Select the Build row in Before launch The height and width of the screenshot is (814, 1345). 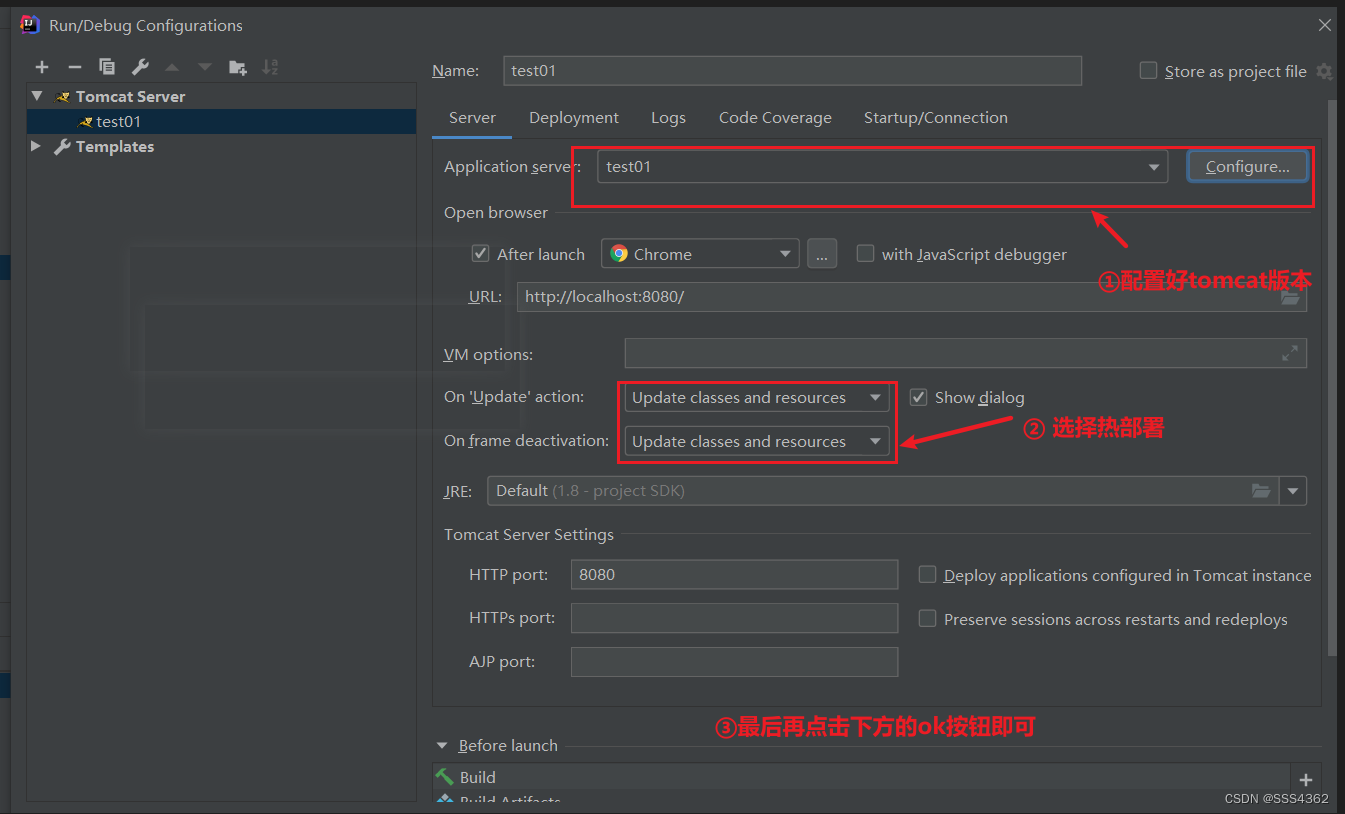862,777
